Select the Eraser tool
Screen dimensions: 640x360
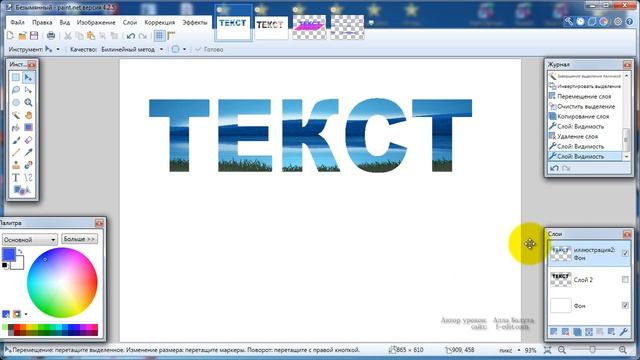point(28,140)
